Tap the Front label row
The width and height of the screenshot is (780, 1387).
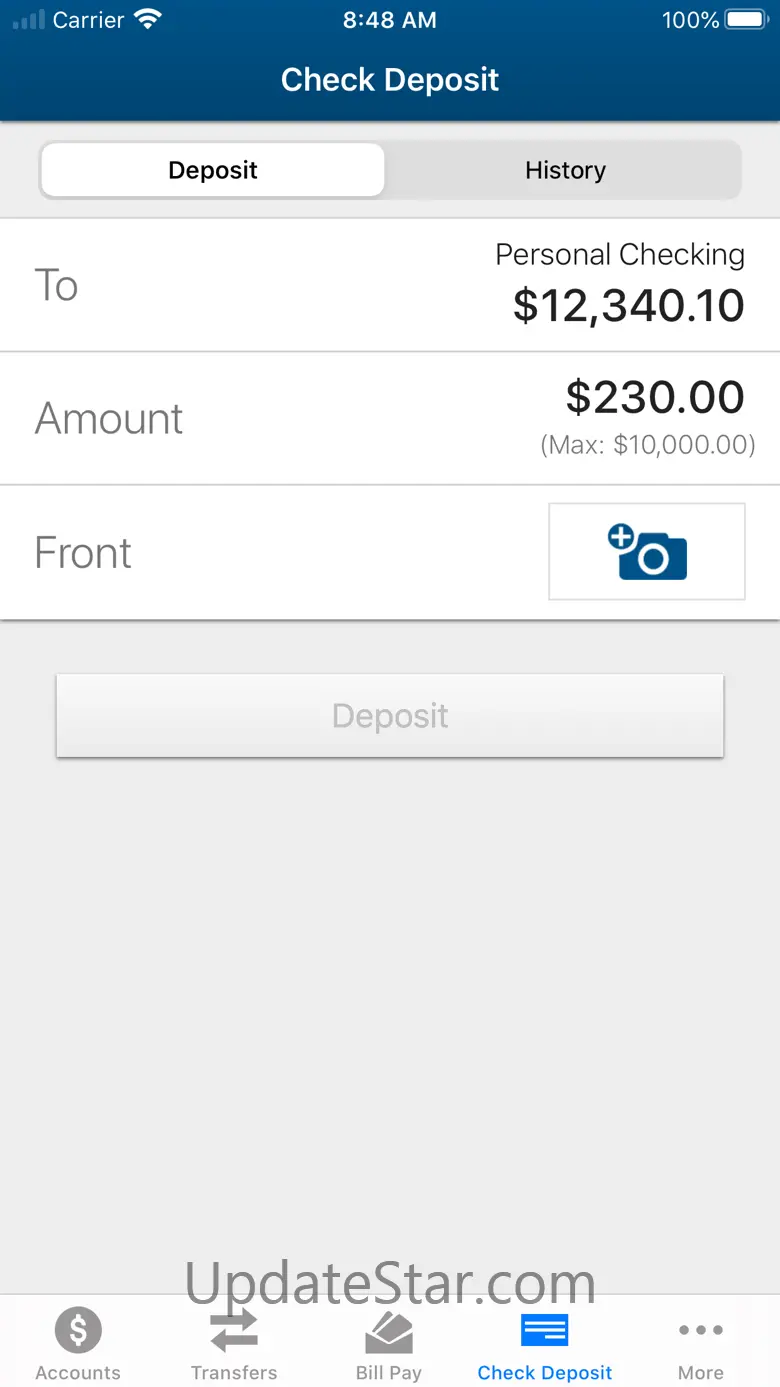[83, 553]
